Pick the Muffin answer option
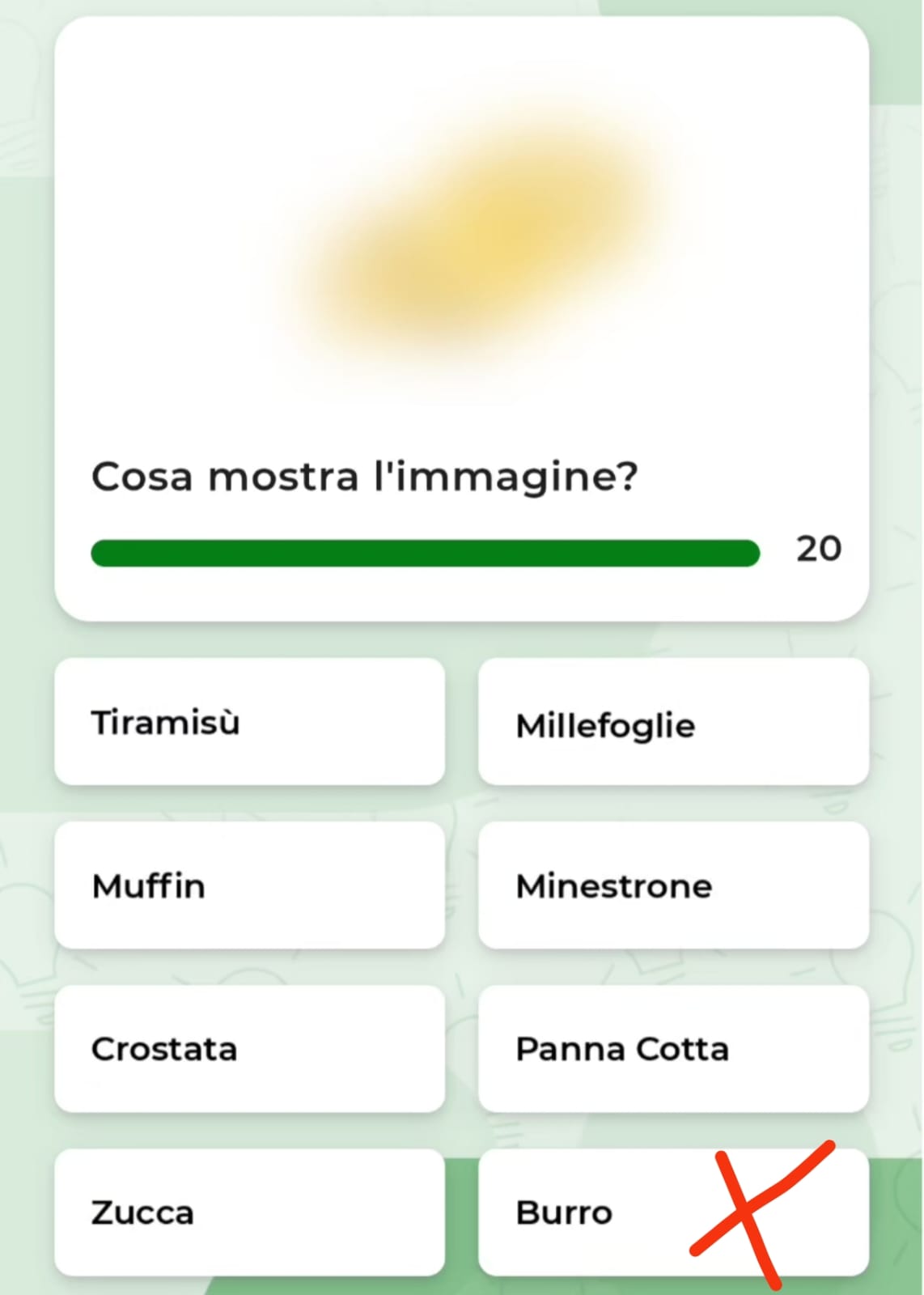The height and width of the screenshot is (1295, 924). click(x=249, y=885)
